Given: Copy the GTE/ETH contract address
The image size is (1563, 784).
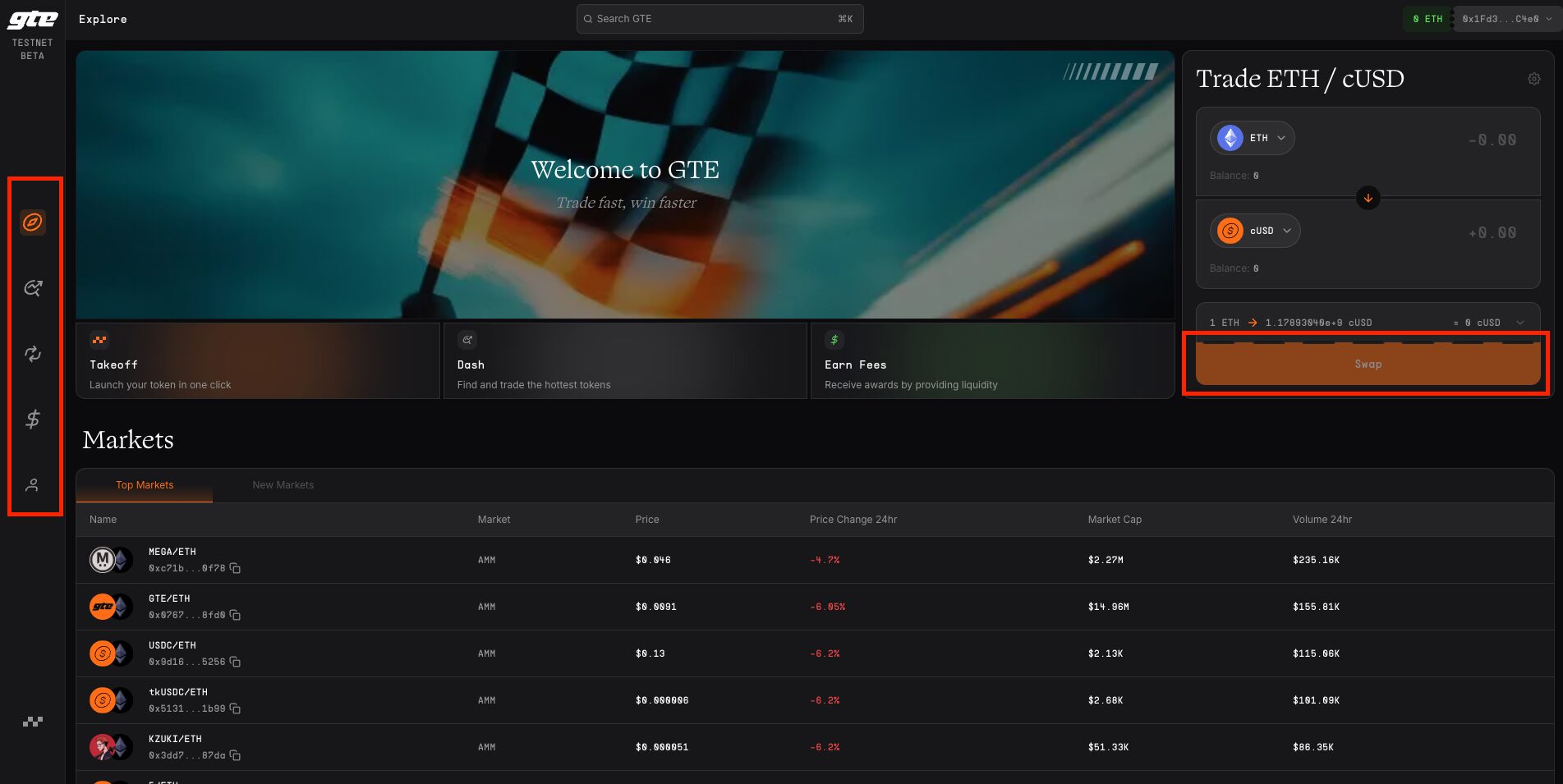Looking at the screenshot, I should coord(235,615).
